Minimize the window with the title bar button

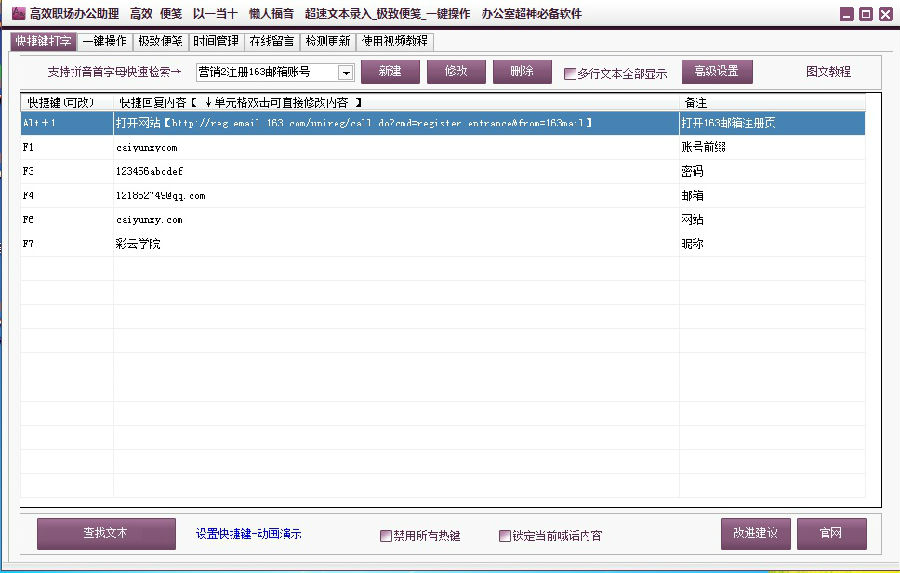pyautogui.click(x=846, y=14)
